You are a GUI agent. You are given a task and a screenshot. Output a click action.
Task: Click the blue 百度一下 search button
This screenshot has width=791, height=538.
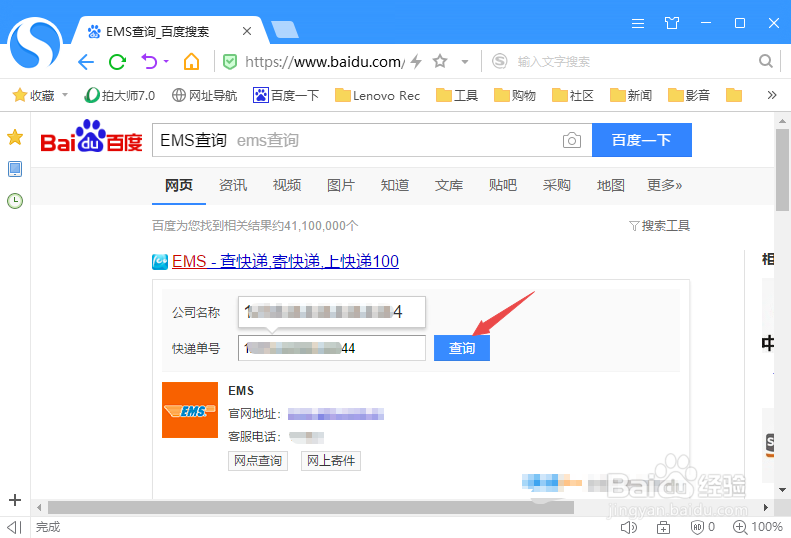(x=642, y=140)
